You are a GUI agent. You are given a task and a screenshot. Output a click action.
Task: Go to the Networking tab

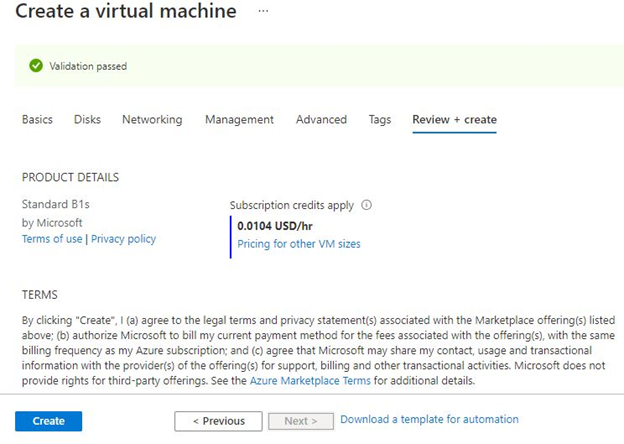(152, 120)
